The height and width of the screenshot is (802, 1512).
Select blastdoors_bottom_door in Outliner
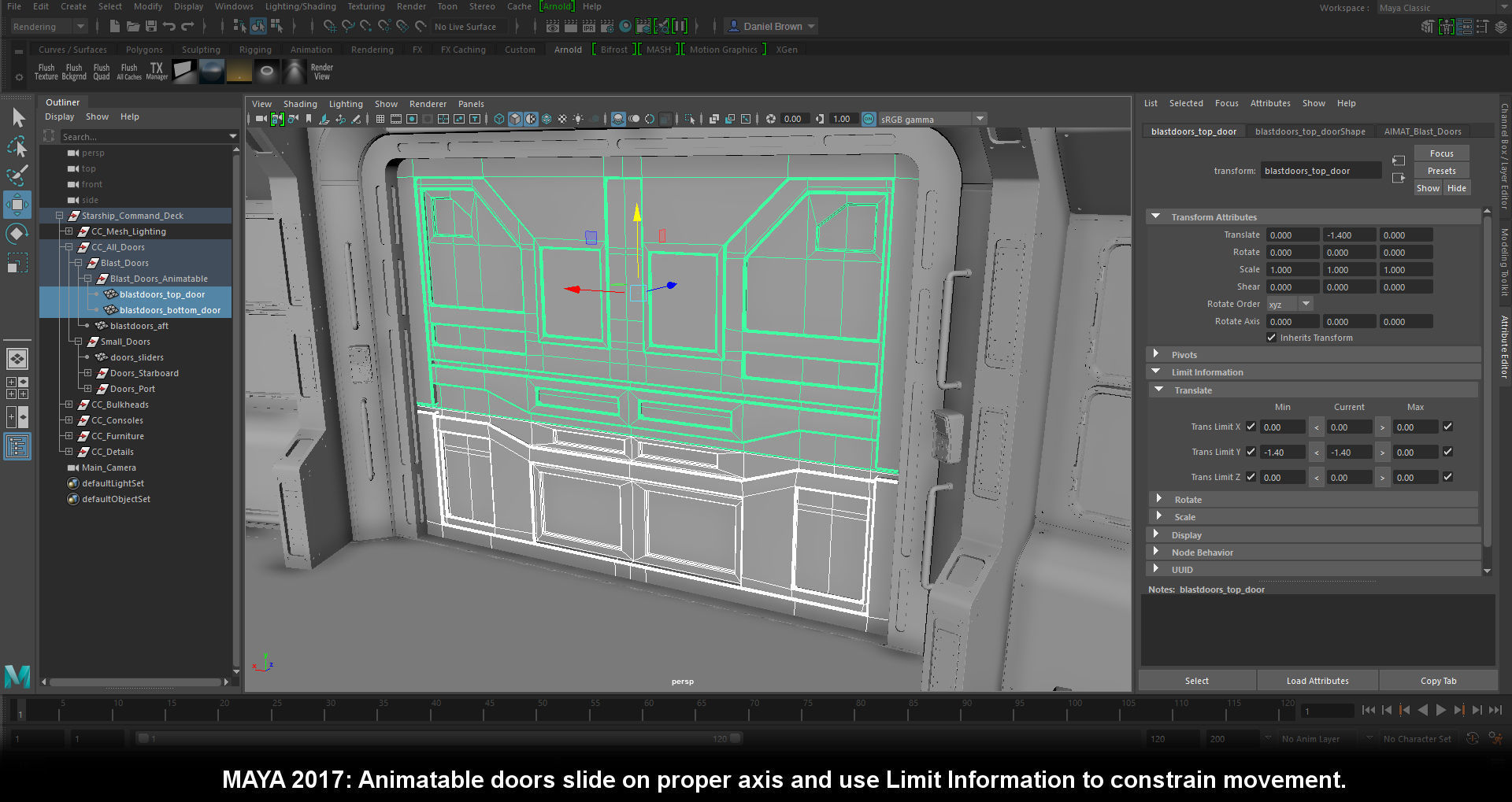click(169, 310)
